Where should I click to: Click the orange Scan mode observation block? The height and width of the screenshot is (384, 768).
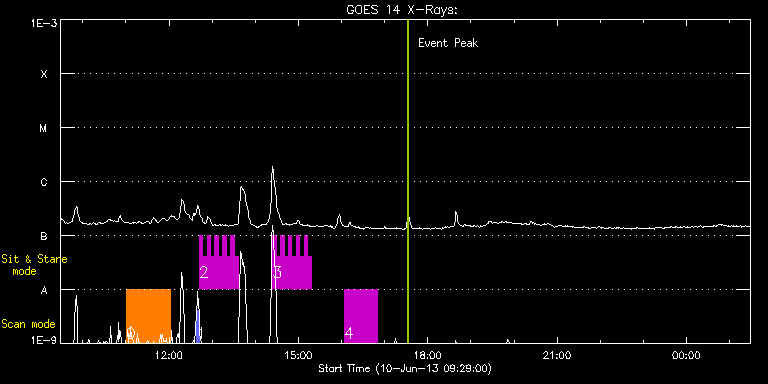(x=148, y=316)
